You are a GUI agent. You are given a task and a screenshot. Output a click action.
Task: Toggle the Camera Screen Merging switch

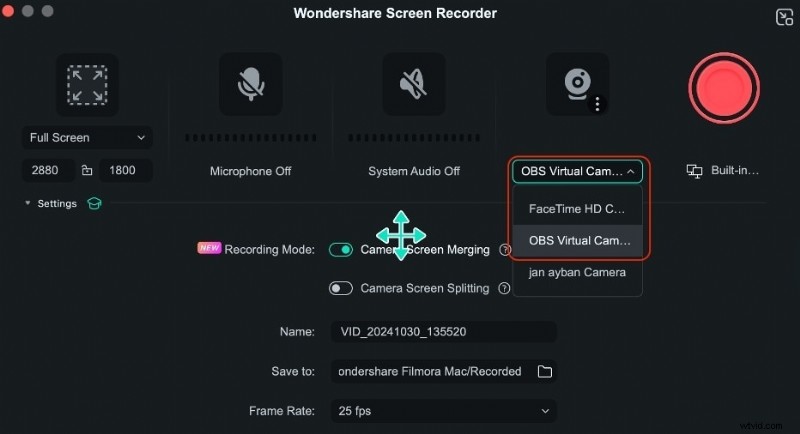click(x=341, y=250)
